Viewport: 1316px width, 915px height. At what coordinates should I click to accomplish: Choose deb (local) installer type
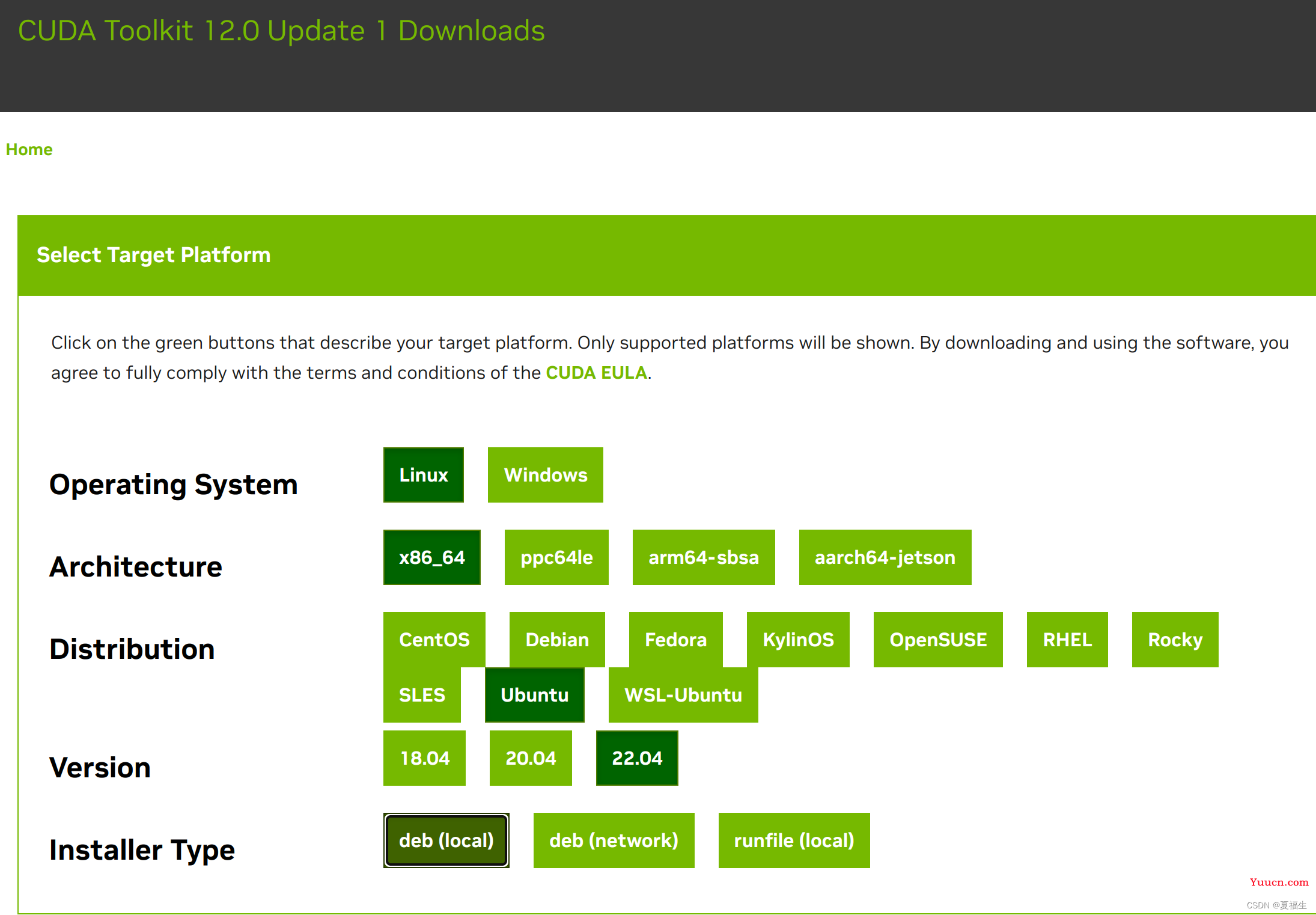(446, 840)
